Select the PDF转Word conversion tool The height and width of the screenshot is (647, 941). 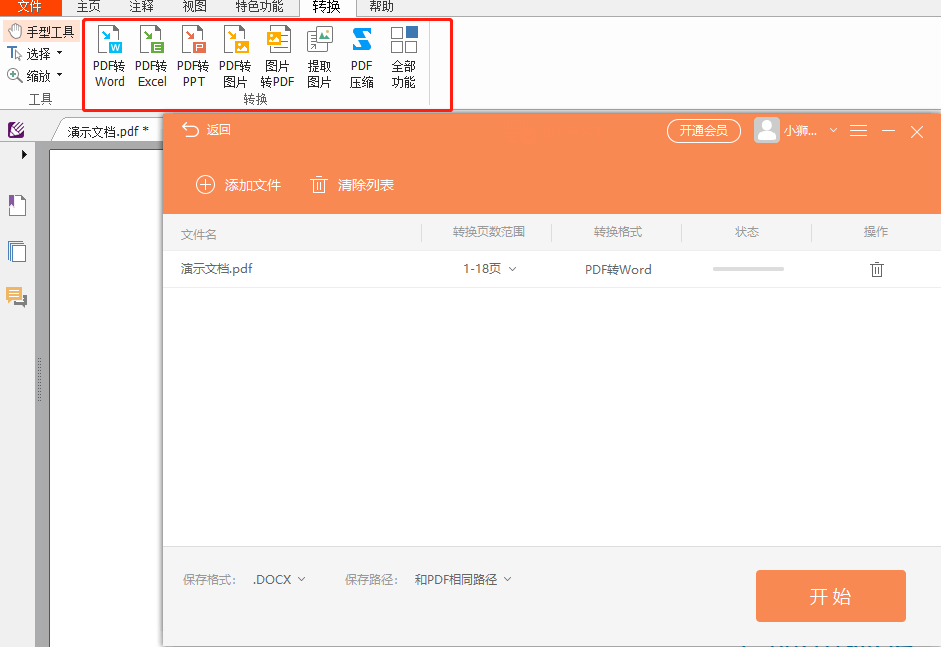click(109, 55)
